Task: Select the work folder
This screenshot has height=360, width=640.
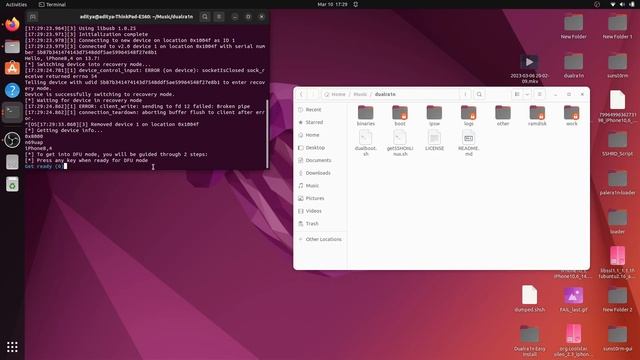Action: click(571, 116)
